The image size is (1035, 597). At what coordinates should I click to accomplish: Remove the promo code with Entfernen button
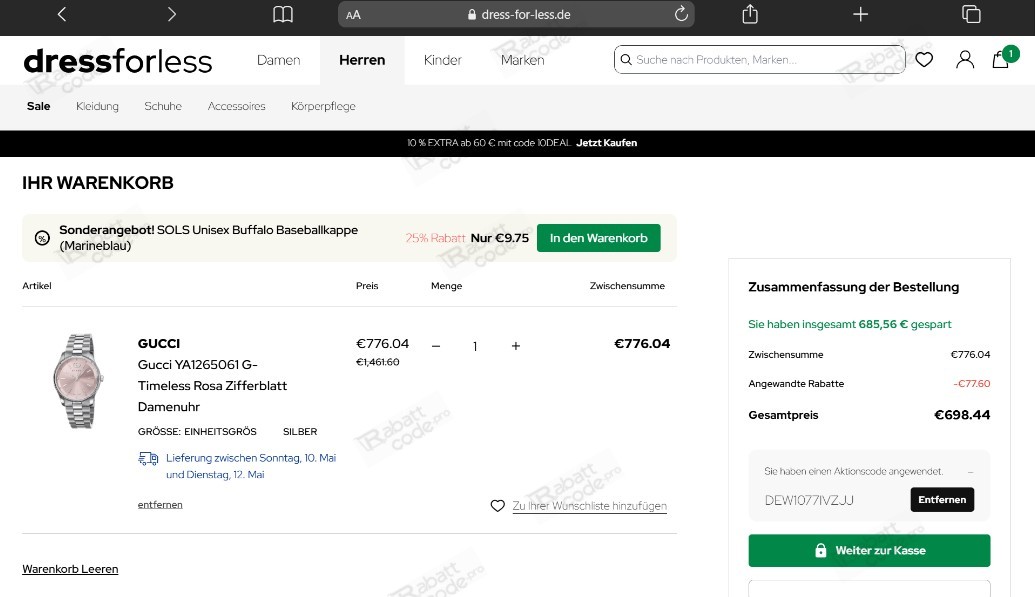(x=942, y=499)
